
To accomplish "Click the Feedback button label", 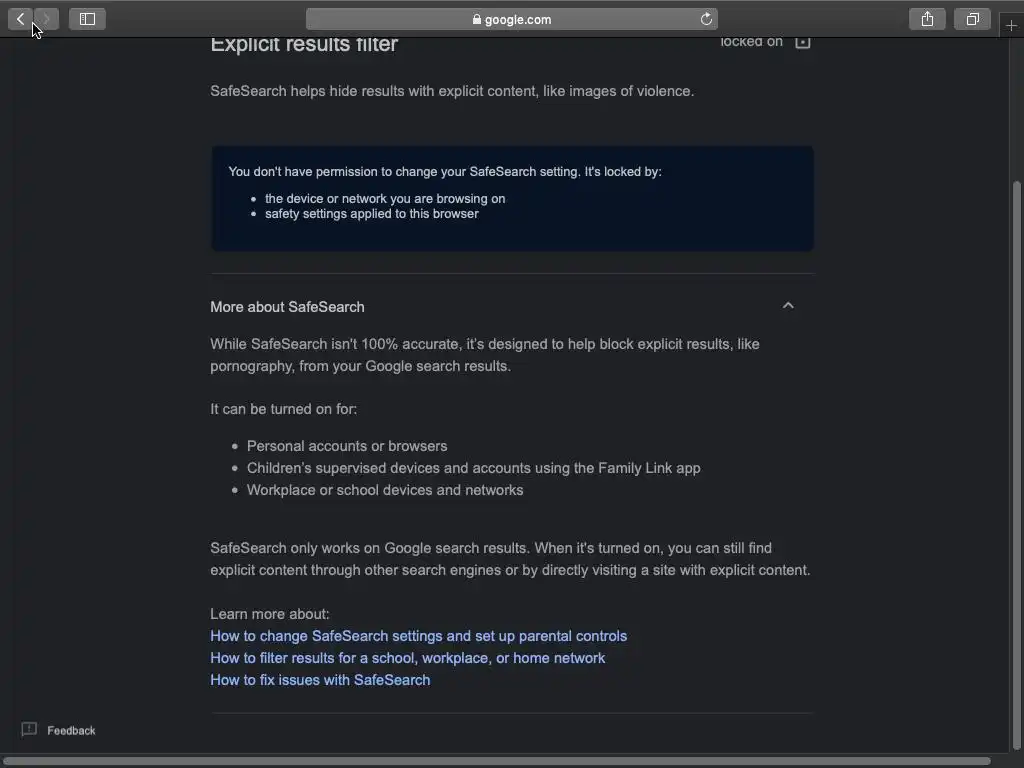I will (71, 731).
